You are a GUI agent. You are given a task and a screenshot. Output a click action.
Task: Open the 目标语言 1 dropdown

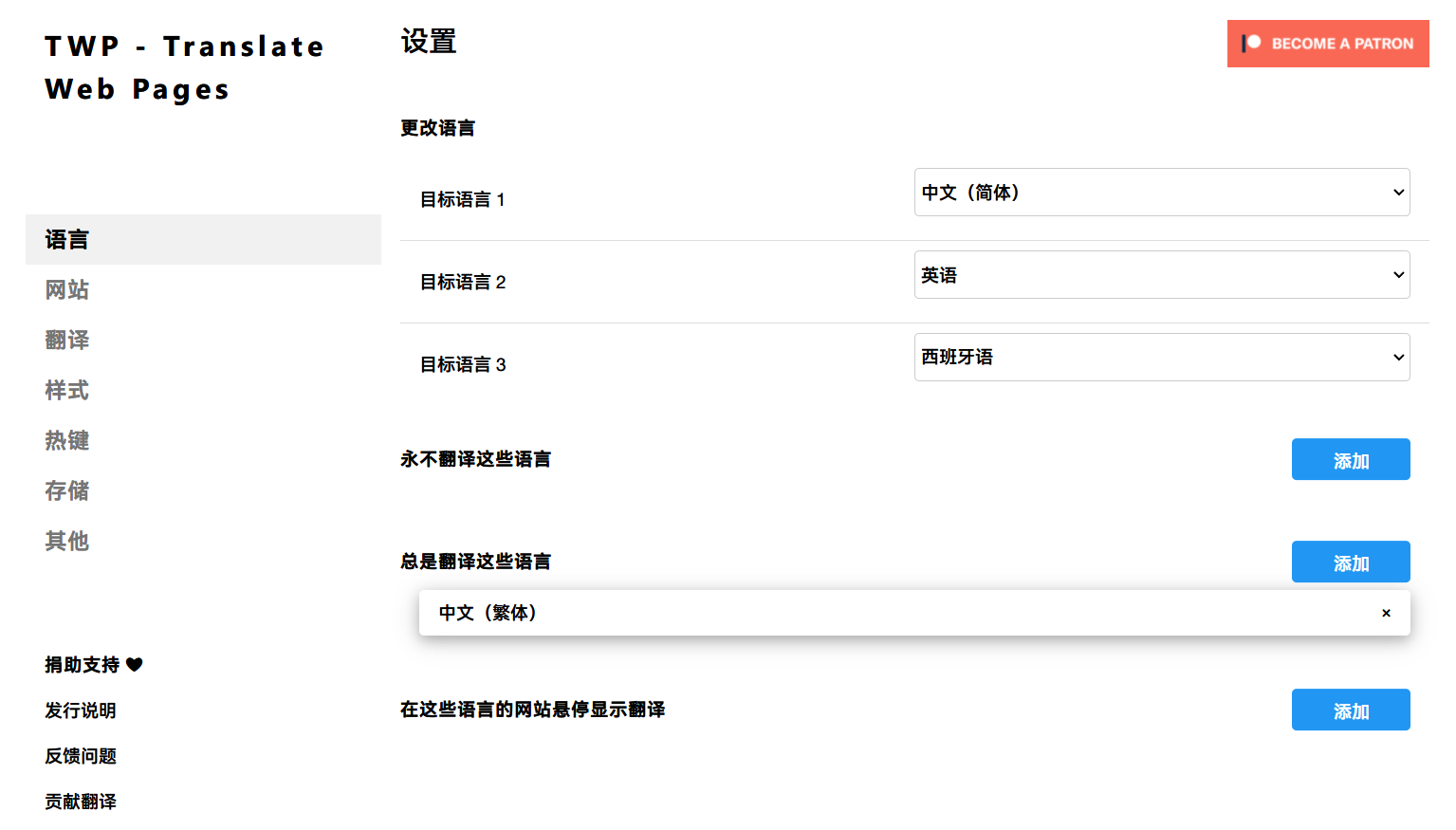coord(1161,192)
